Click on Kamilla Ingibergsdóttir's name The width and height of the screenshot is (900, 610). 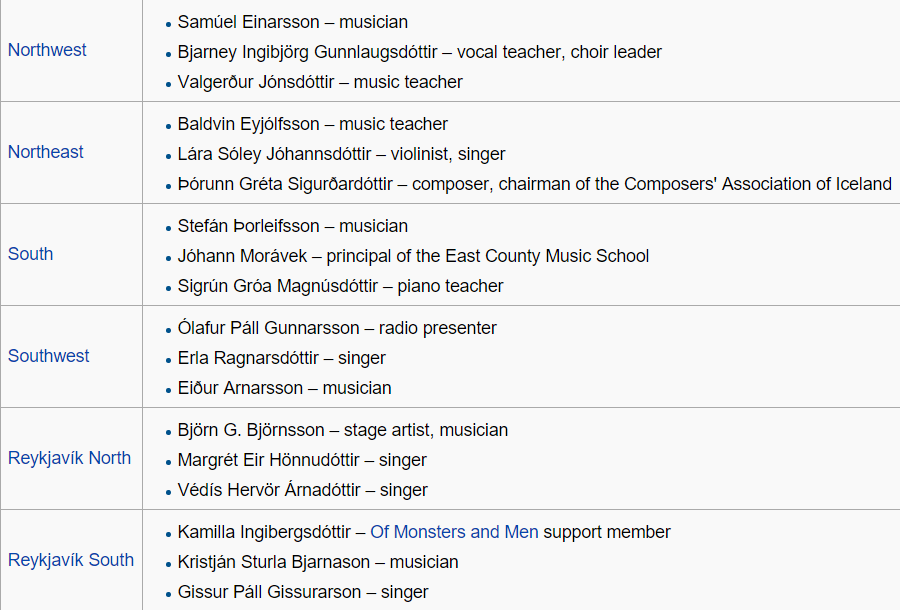click(264, 532)
